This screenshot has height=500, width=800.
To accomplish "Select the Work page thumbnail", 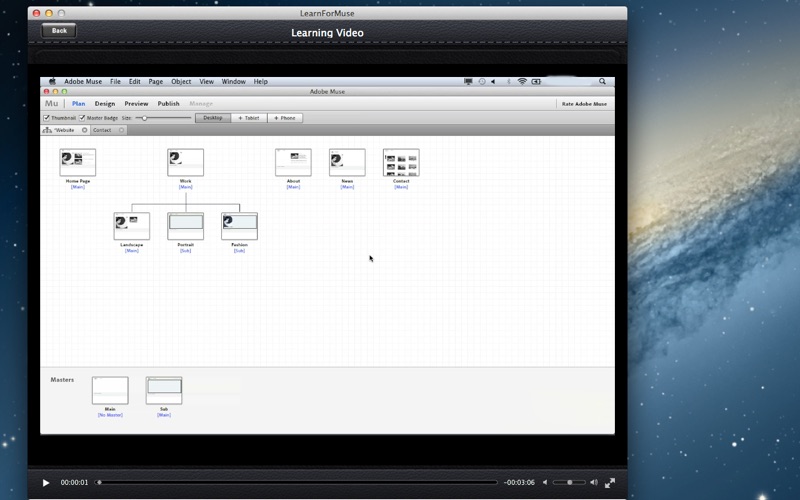I will (185, 162).
